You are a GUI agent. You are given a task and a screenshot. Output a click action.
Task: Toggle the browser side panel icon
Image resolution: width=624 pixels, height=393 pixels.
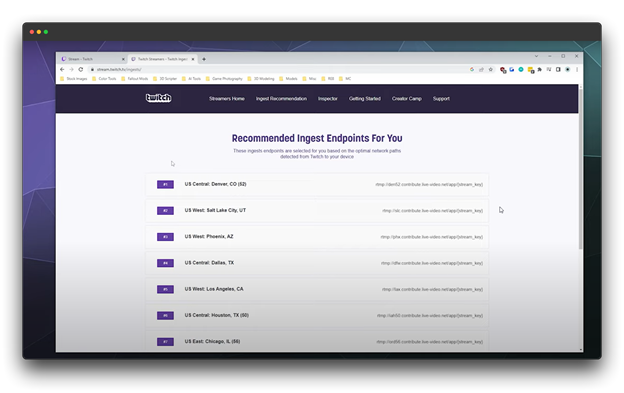[x=558, y=69]
